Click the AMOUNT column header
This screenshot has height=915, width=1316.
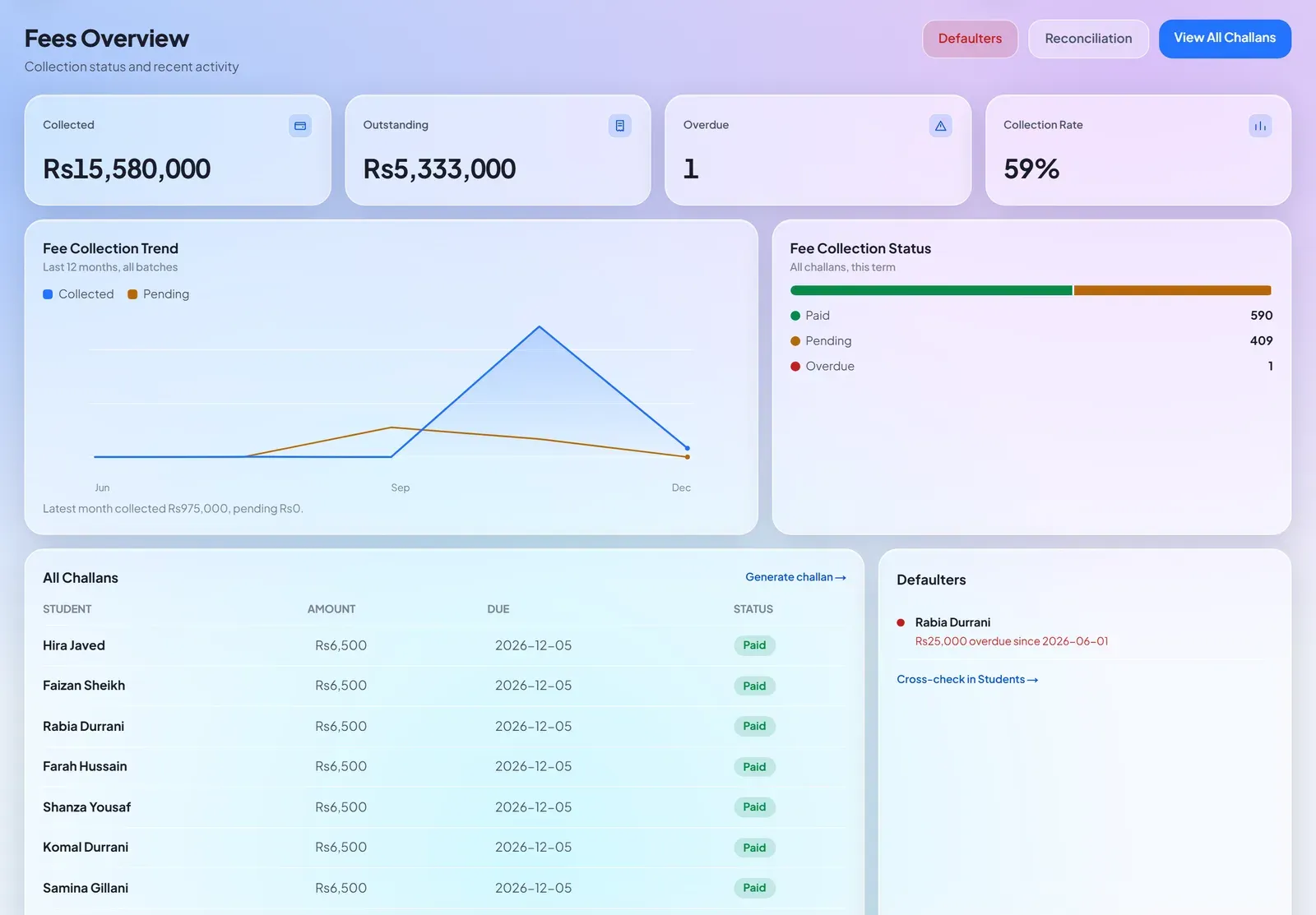pos(331,609)
